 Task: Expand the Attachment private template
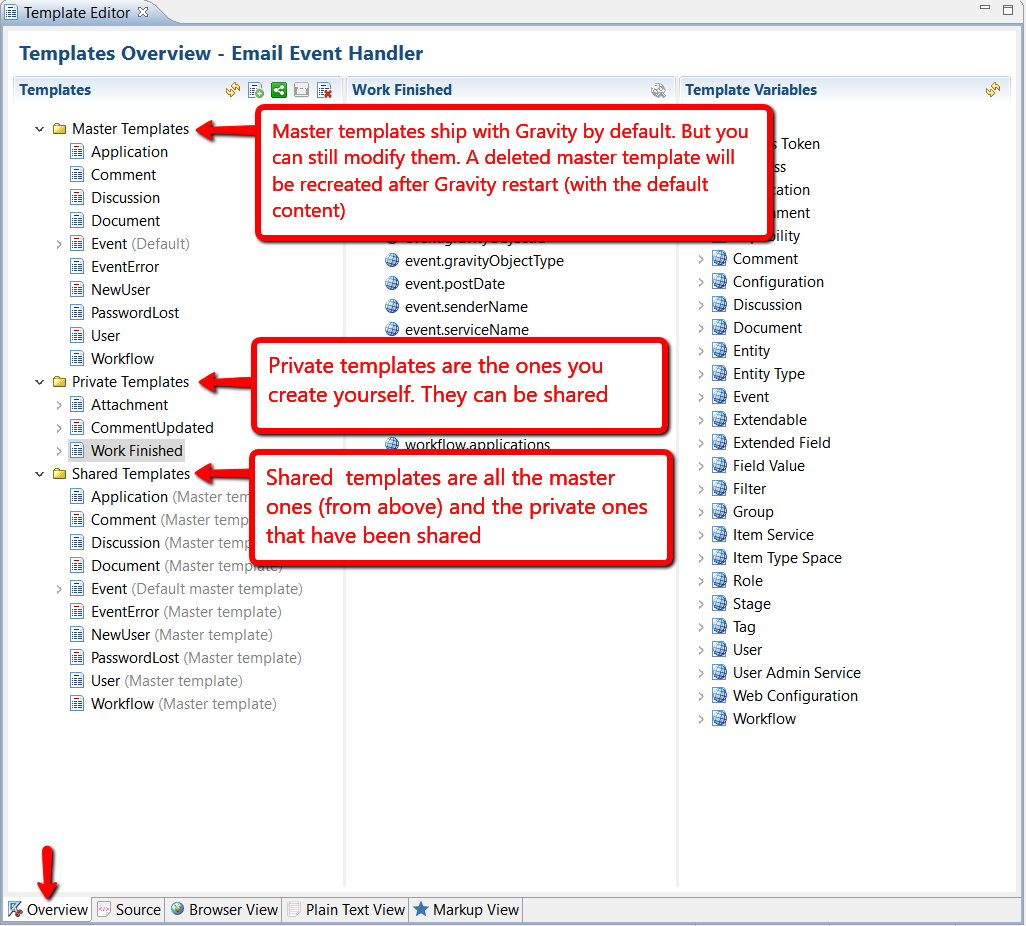pos(59,405)
